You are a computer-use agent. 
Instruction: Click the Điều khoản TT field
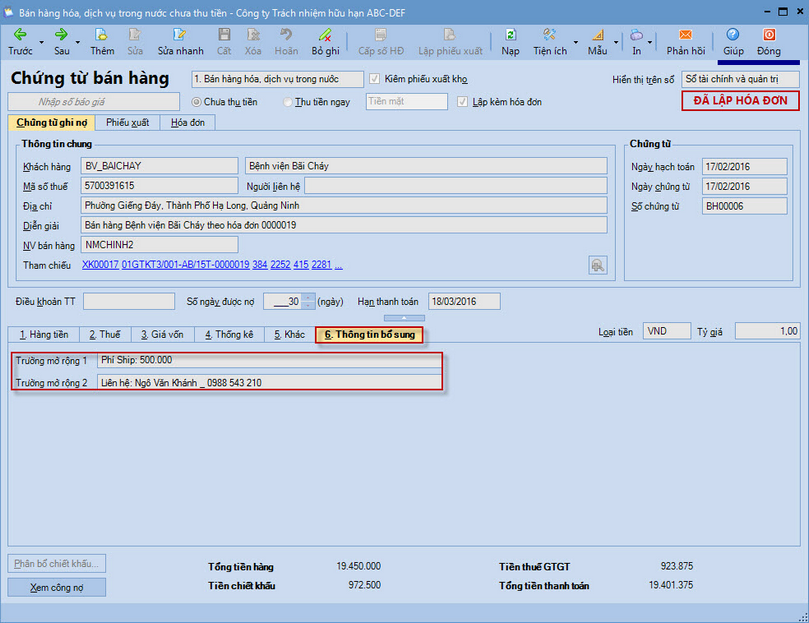point(129,301)
